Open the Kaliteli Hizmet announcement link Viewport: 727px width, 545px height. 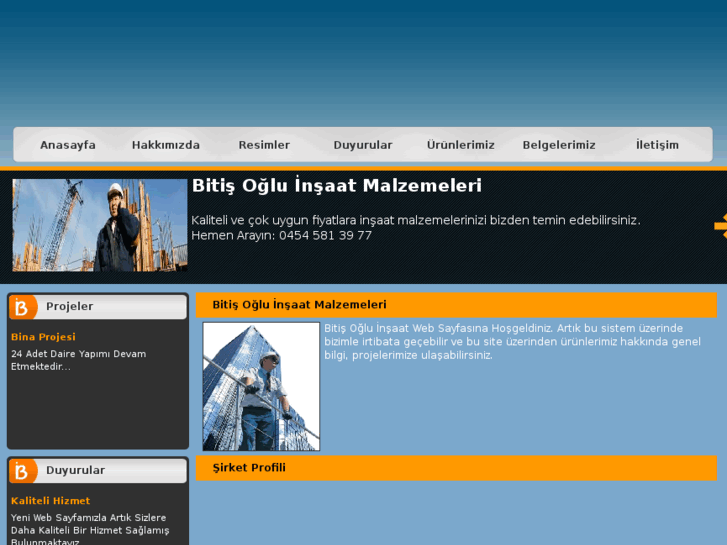[x=51, y=500]
